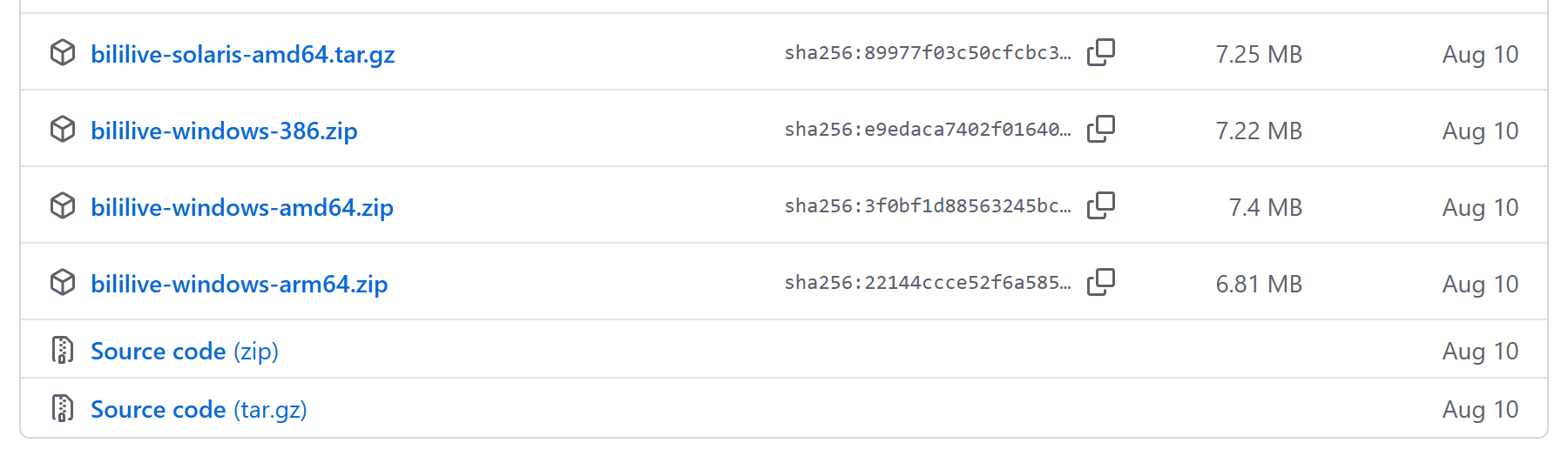Viewport: 1568px width, 463px height.
Task: Click package icon beside bililive-windows-arm64.zip
Action: (x=63, y=283)
